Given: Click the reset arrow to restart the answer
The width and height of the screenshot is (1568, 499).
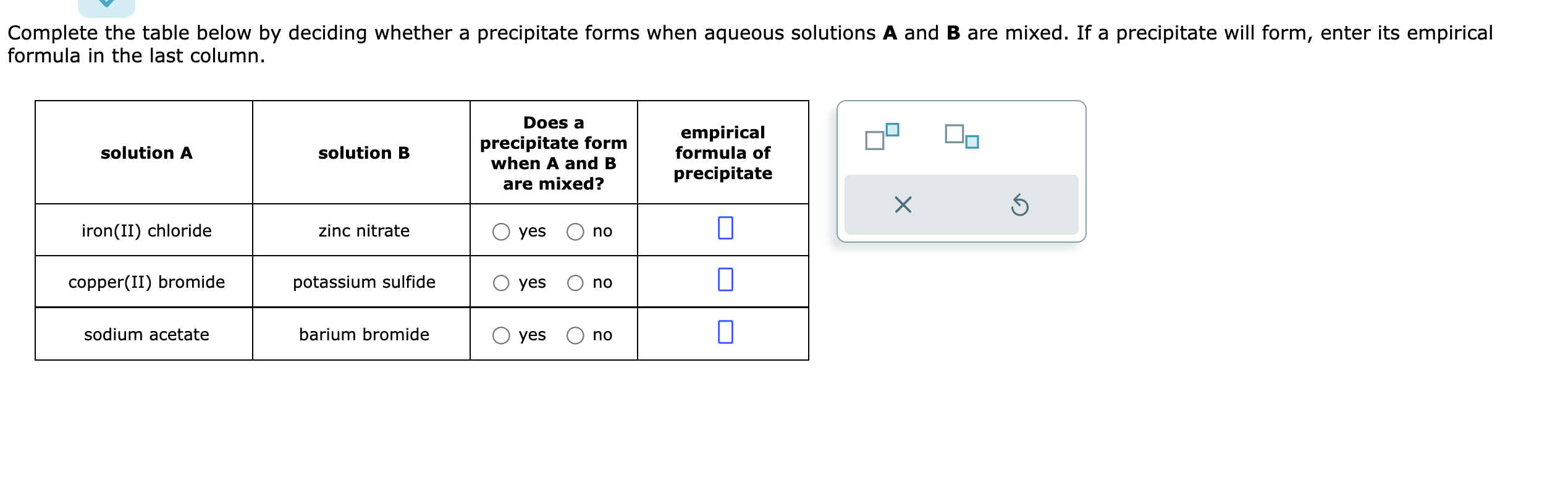Looking at the screenshot, I should [1019, 205].
